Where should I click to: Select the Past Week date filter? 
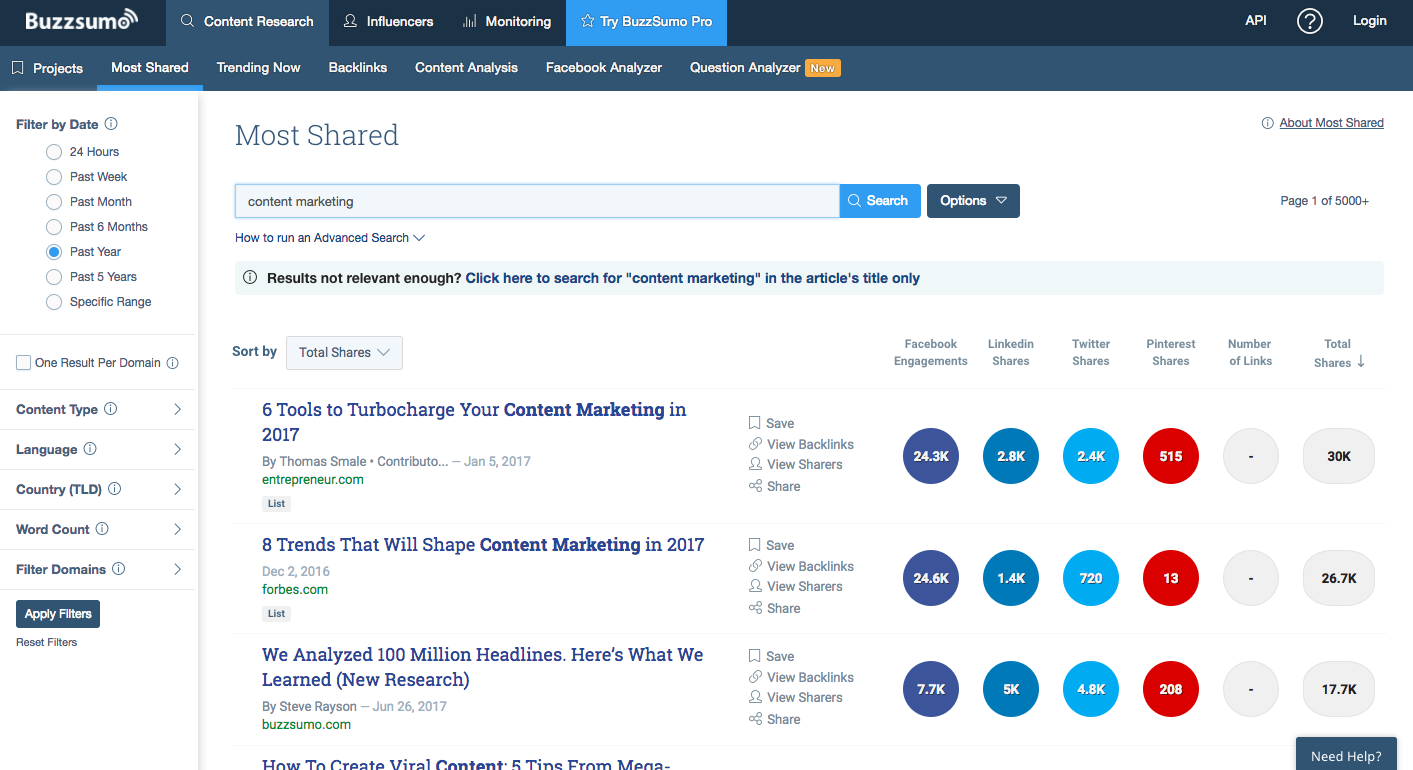pos(54,177)
